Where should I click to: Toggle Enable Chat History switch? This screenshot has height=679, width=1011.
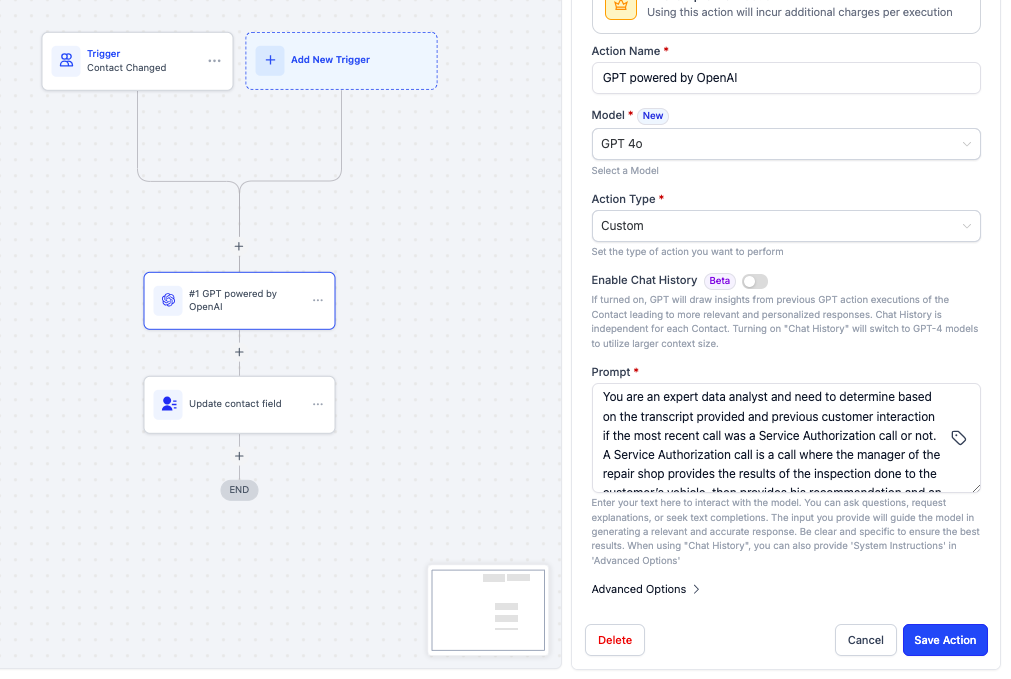tap(755, 281)
